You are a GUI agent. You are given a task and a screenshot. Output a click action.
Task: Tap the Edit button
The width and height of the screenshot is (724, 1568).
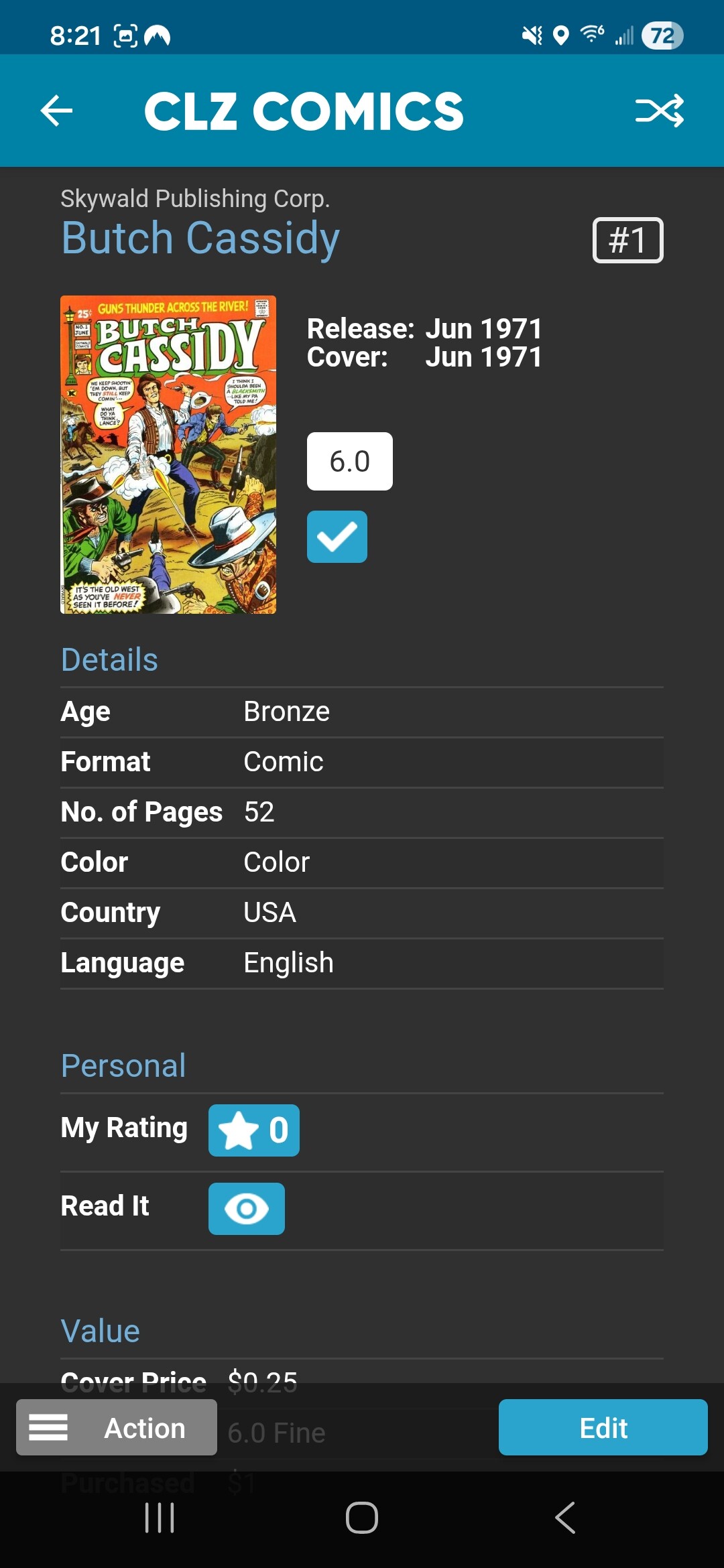pos(603,1427)
